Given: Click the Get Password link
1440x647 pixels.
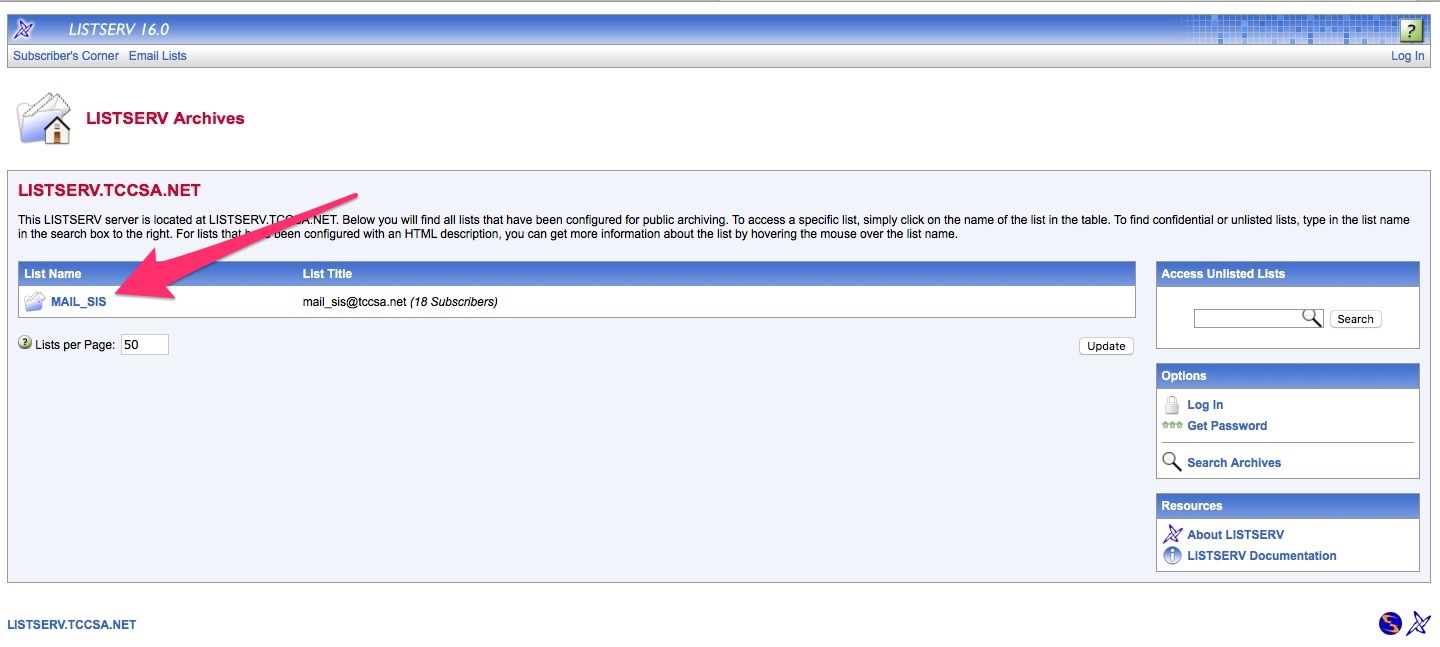Looking at the screenshot, I should click(1227, 426).
